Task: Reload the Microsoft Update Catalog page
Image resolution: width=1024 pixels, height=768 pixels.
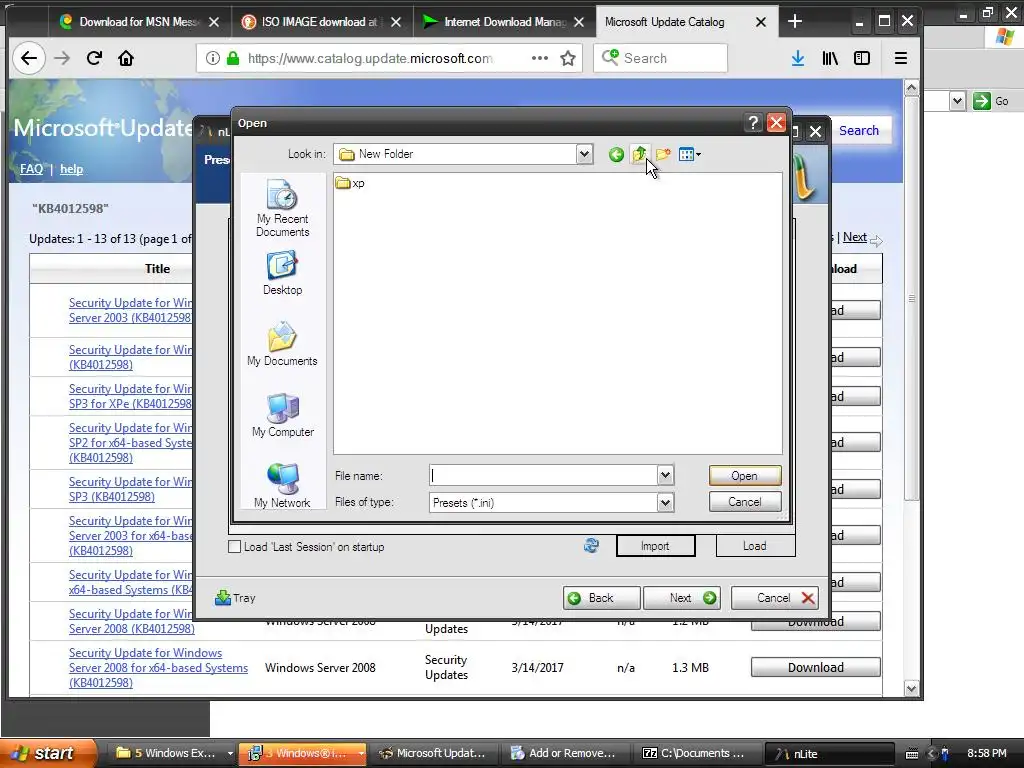Action: (94, 58)
